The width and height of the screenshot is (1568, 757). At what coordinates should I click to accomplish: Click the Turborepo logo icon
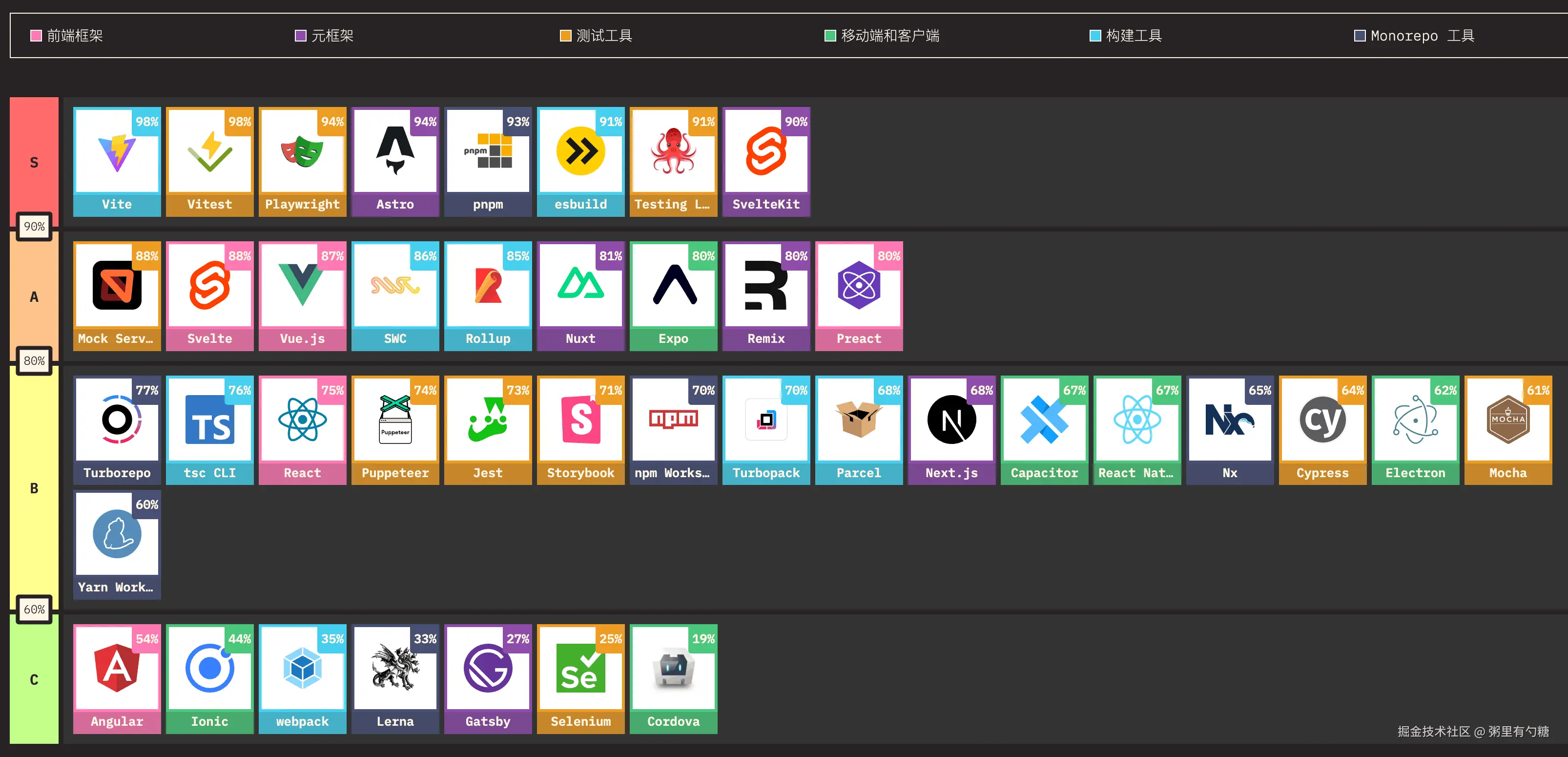point(117,420)
